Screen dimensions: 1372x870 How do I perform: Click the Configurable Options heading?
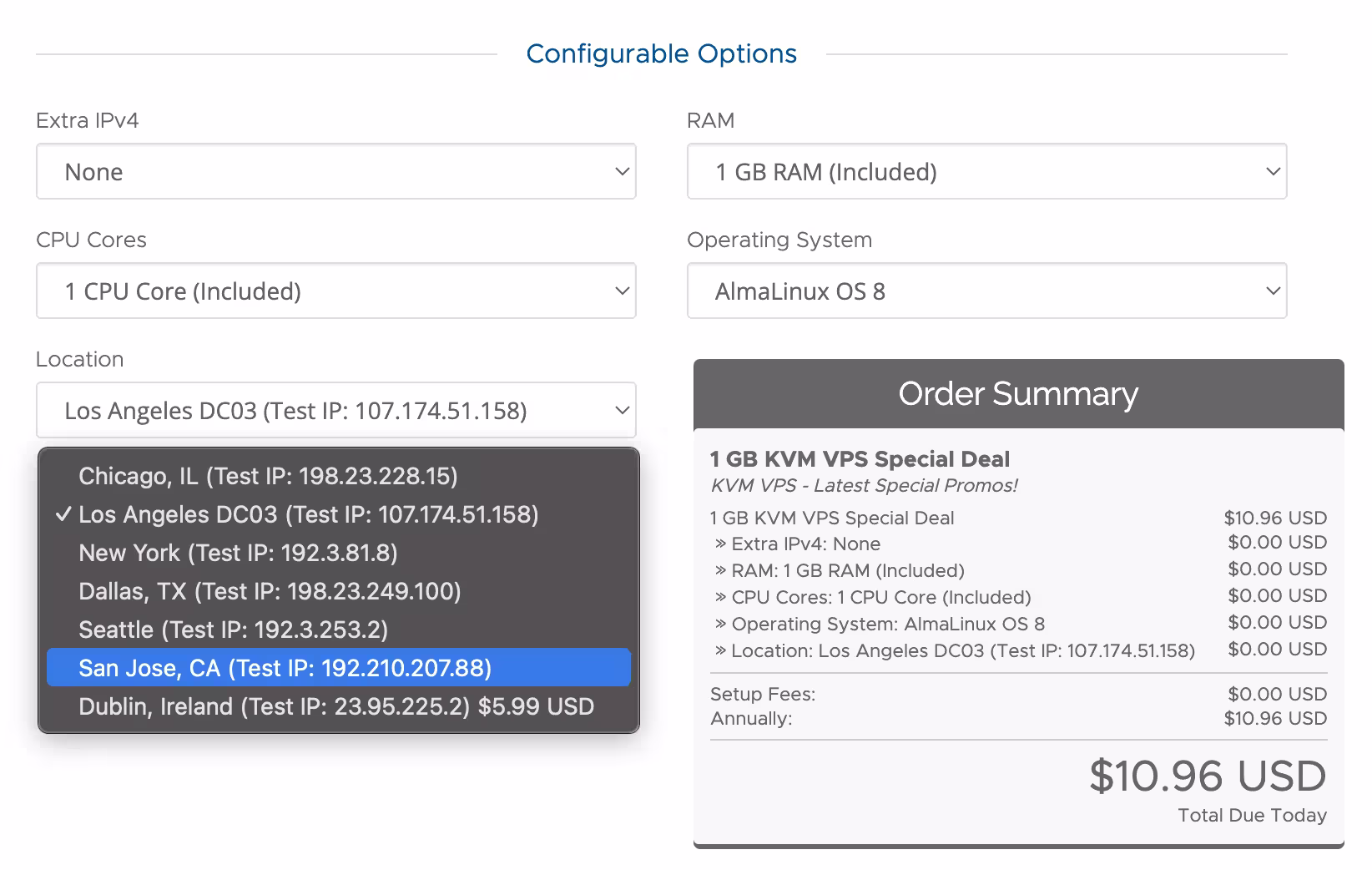click(661, 54)
